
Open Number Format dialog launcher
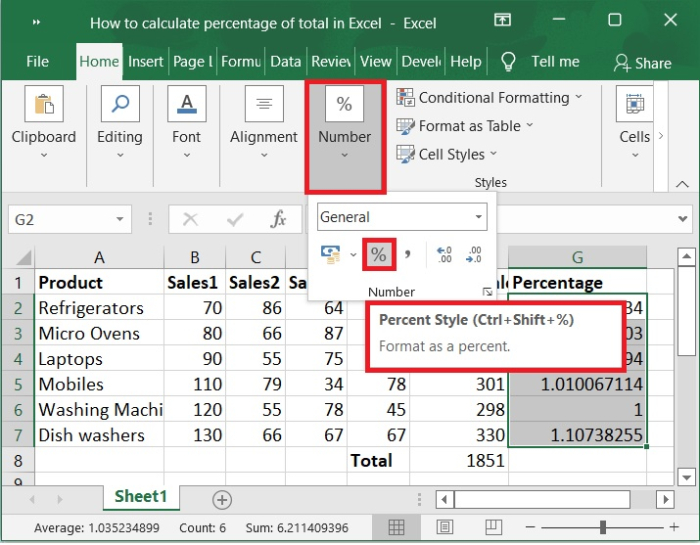click(487, 292)
